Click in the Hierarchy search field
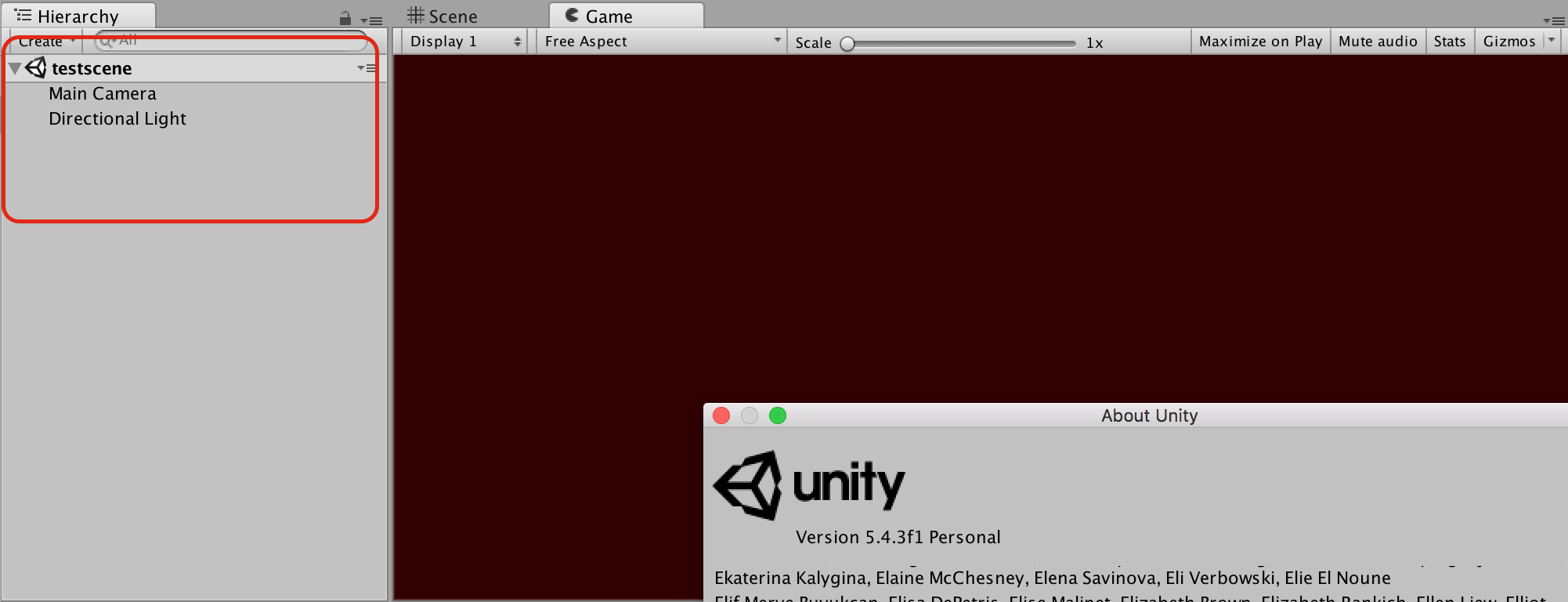 tap(231, 41)
